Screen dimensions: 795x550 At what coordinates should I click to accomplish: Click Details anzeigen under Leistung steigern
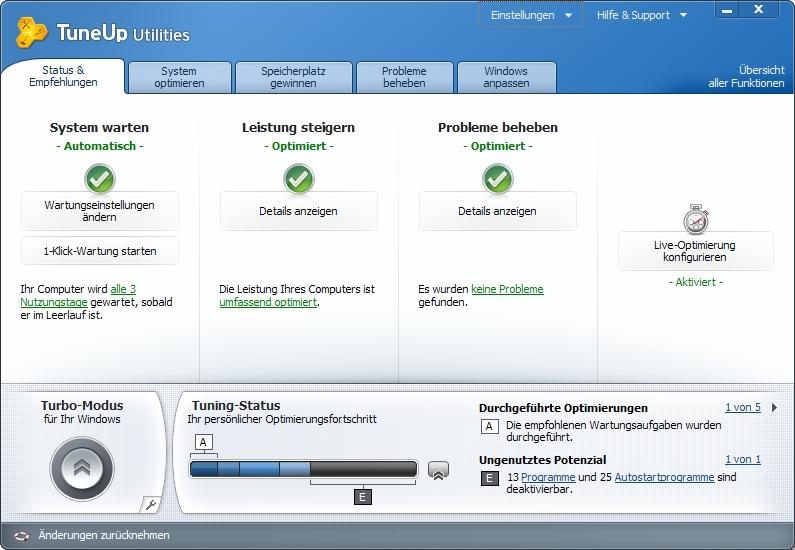299,211
